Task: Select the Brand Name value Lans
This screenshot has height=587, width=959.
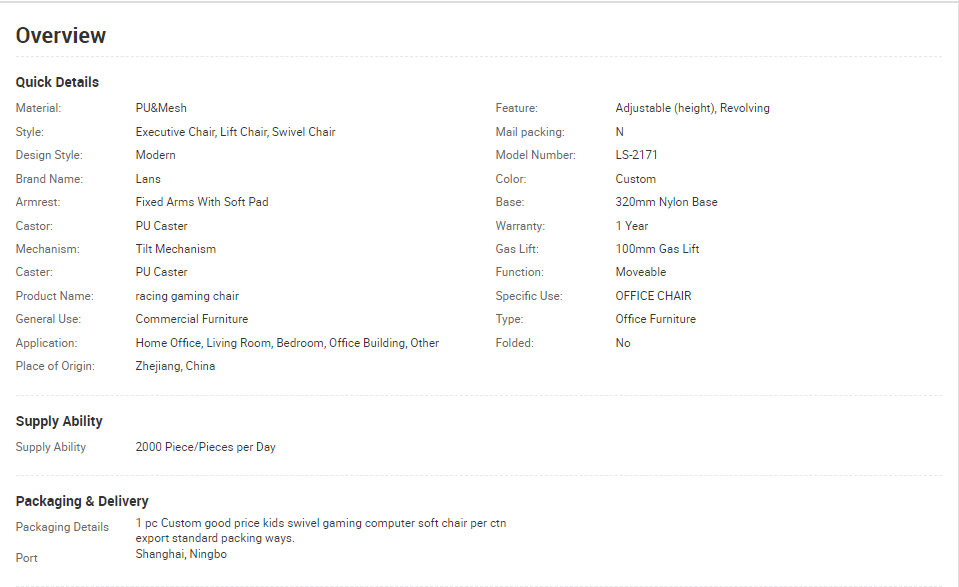Action: tap(148, 179)
